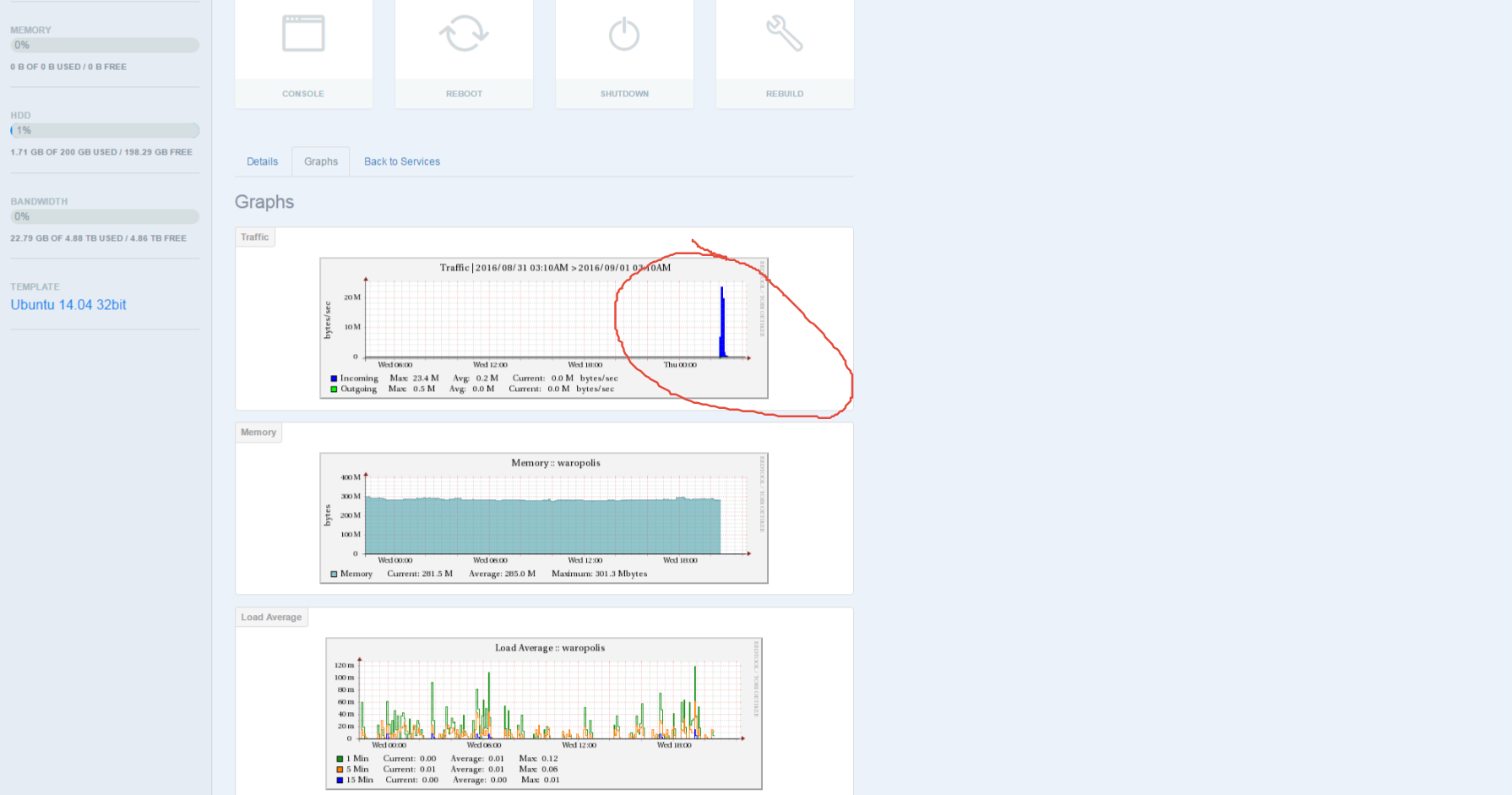1512x795 pixels.
Task: Click the MEMORY sidebar heading
Action: coord(30,30)
